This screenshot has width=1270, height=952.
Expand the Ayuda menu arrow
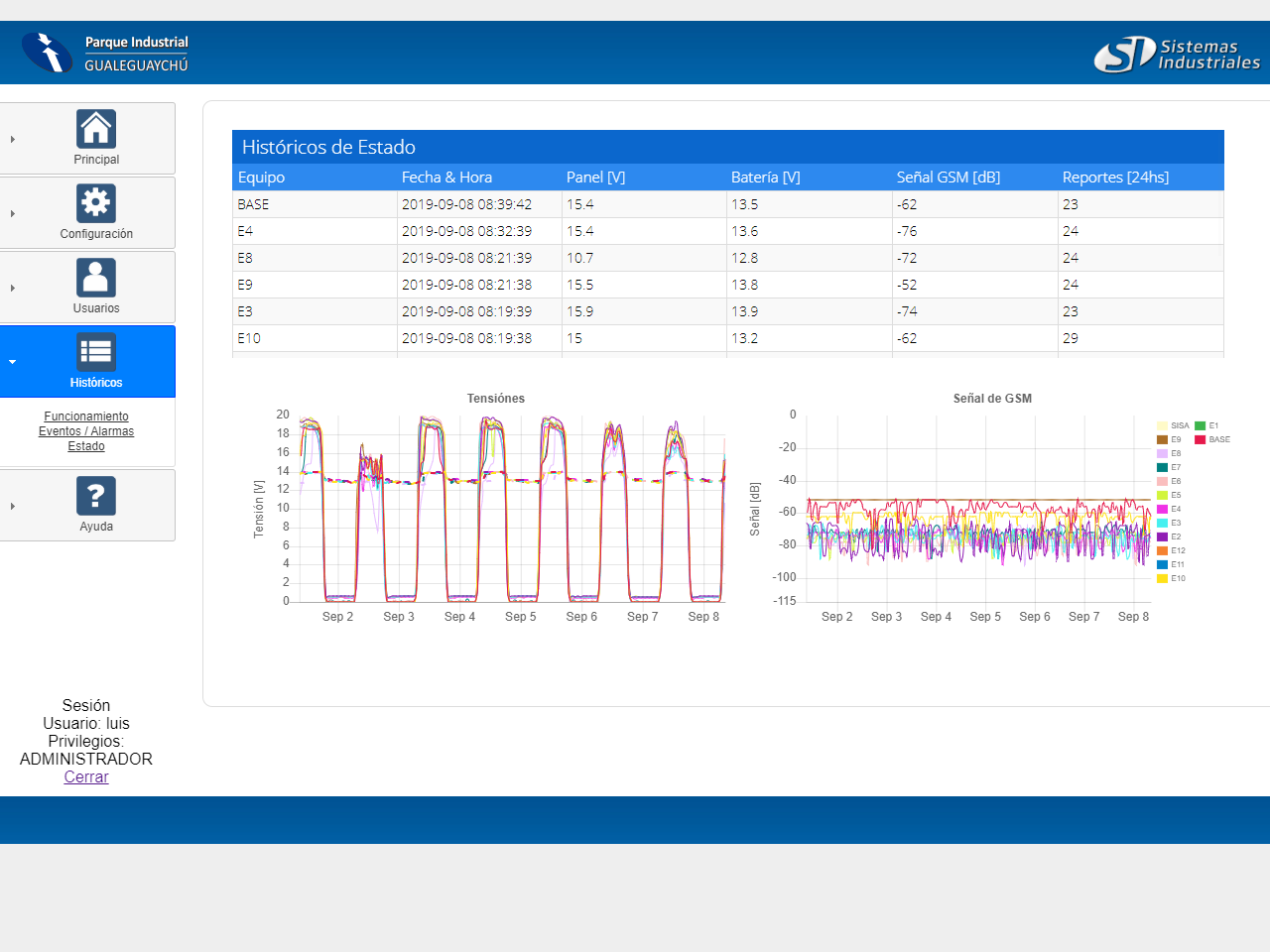tap(13, 506)
